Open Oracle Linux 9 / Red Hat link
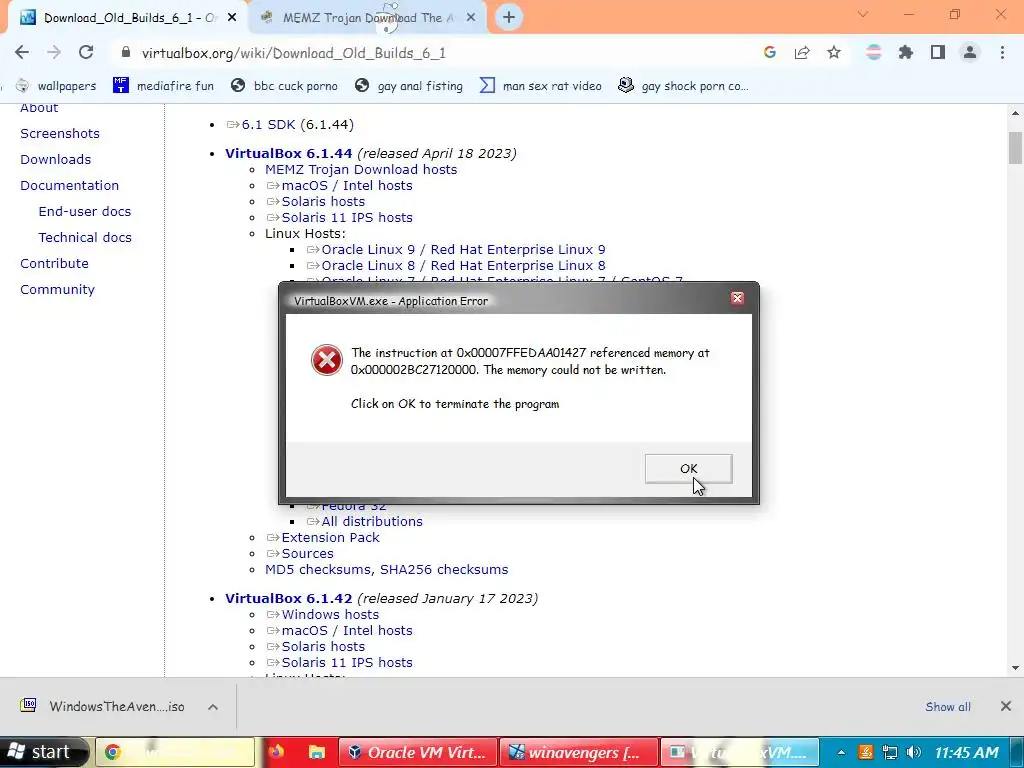This screenshot has width=1024, height=768. click(463, 249)
